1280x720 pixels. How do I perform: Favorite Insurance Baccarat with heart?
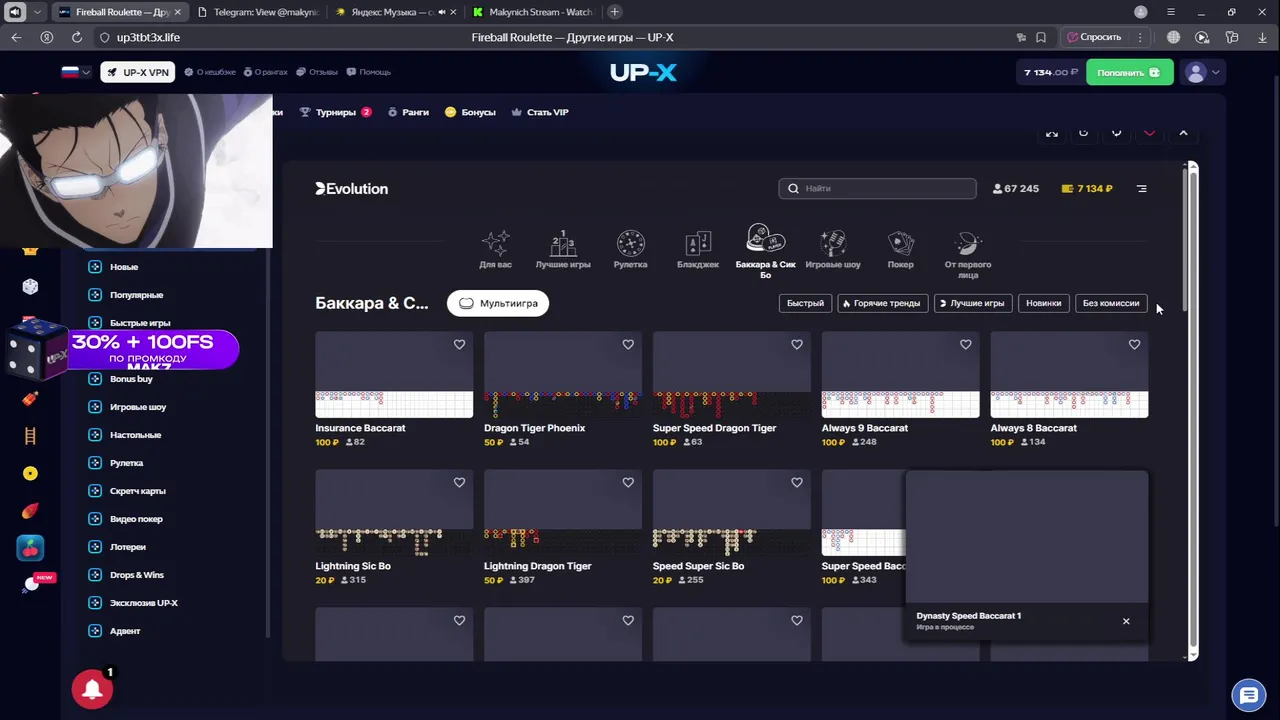459,344
